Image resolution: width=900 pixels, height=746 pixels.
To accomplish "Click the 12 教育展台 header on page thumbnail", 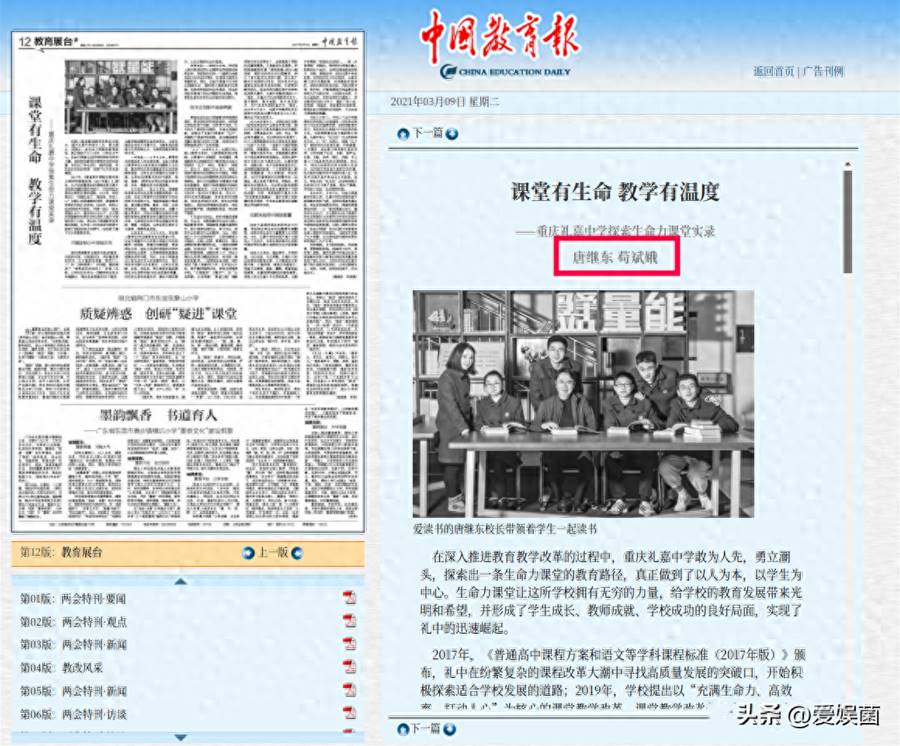I will pyautogui.click(x=48, y=41).
